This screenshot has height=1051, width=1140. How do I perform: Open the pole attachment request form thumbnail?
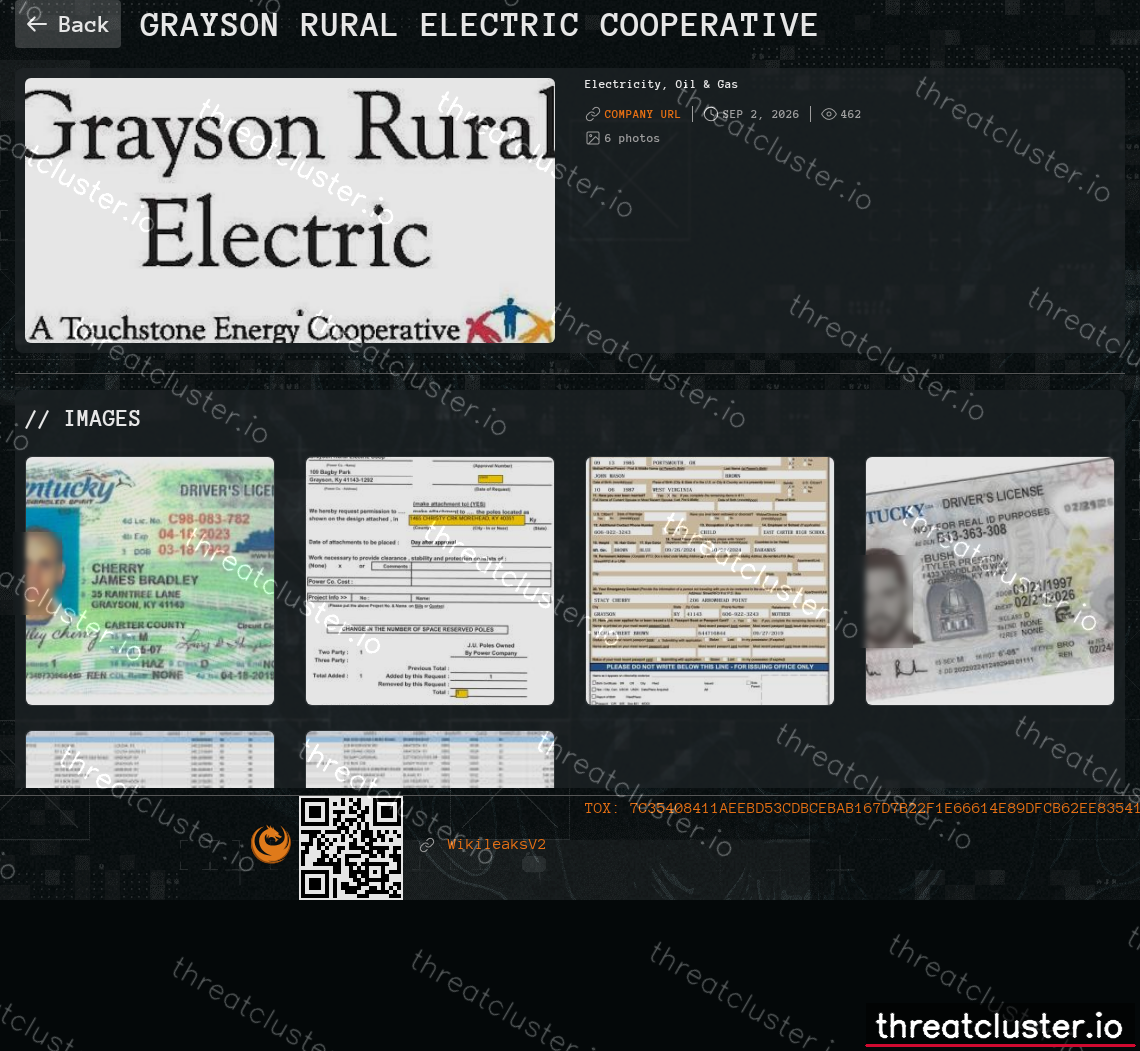pos(430,581)
